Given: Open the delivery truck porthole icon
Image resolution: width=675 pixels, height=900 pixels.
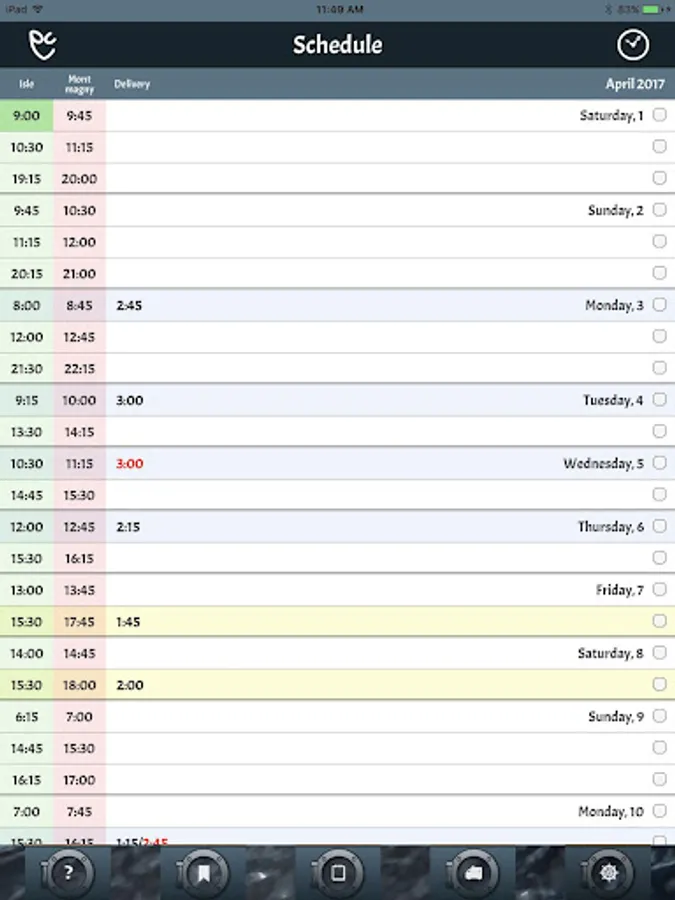Looking at the screenshot, I should 473,873.
